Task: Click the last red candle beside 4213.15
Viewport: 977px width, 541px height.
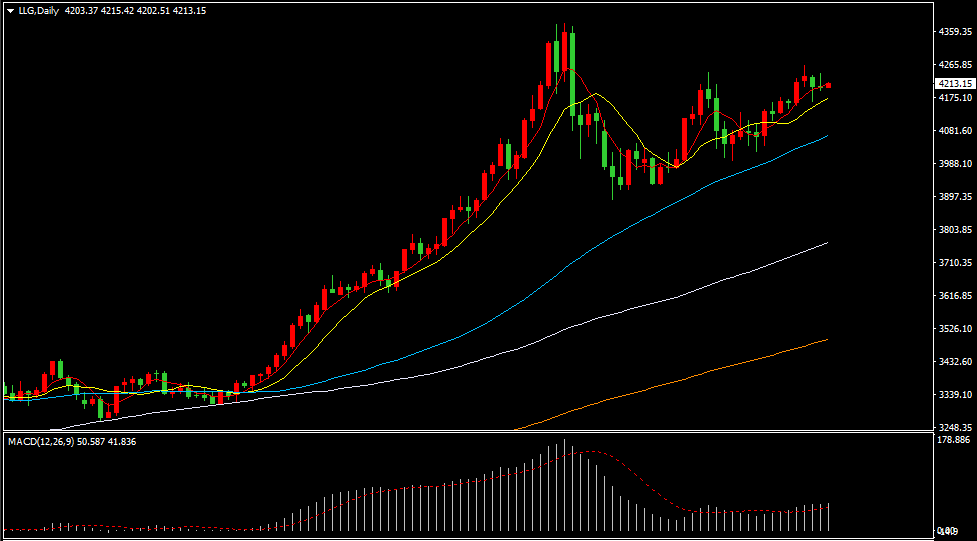Action: (828, 85)
